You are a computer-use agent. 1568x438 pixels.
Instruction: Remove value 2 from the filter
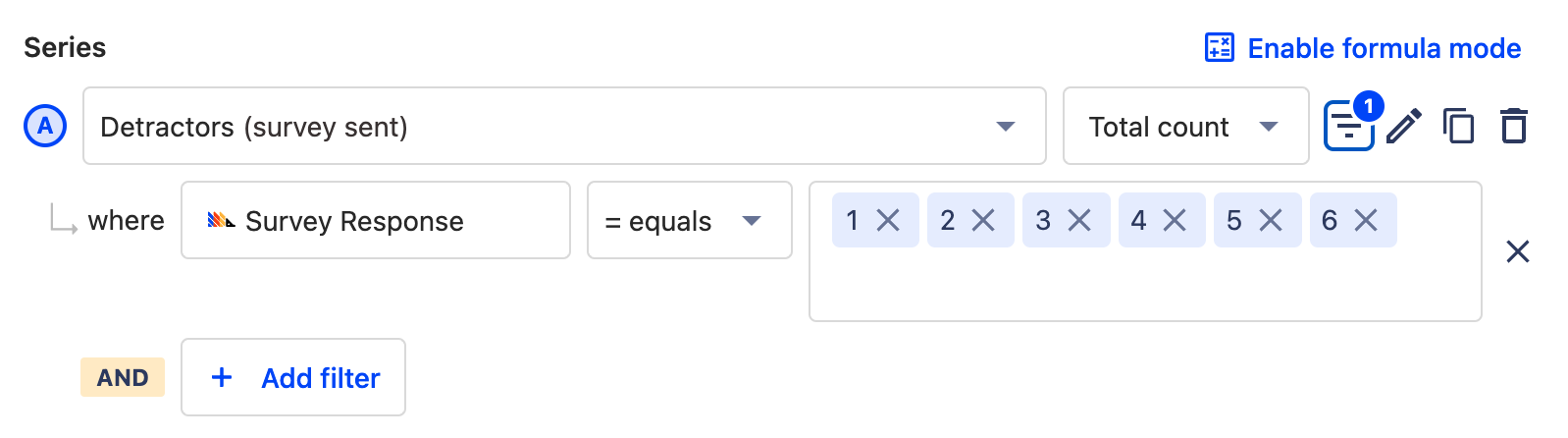point(983,221)
